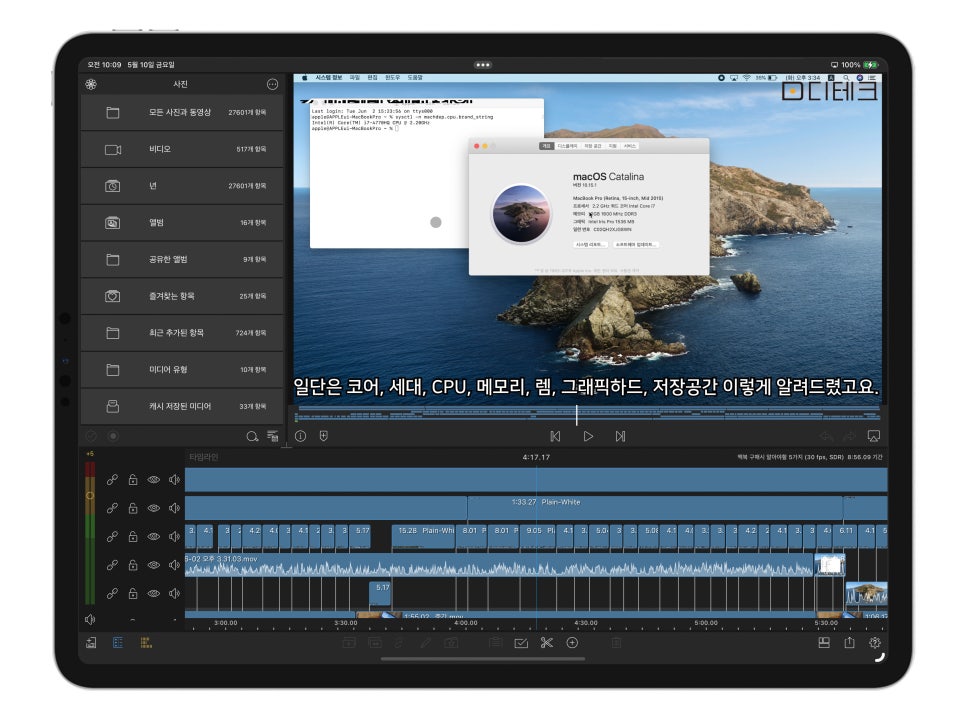Click the master volume speaker below meters
This screenshot has width=966, height=723.
tap(90, 620)
